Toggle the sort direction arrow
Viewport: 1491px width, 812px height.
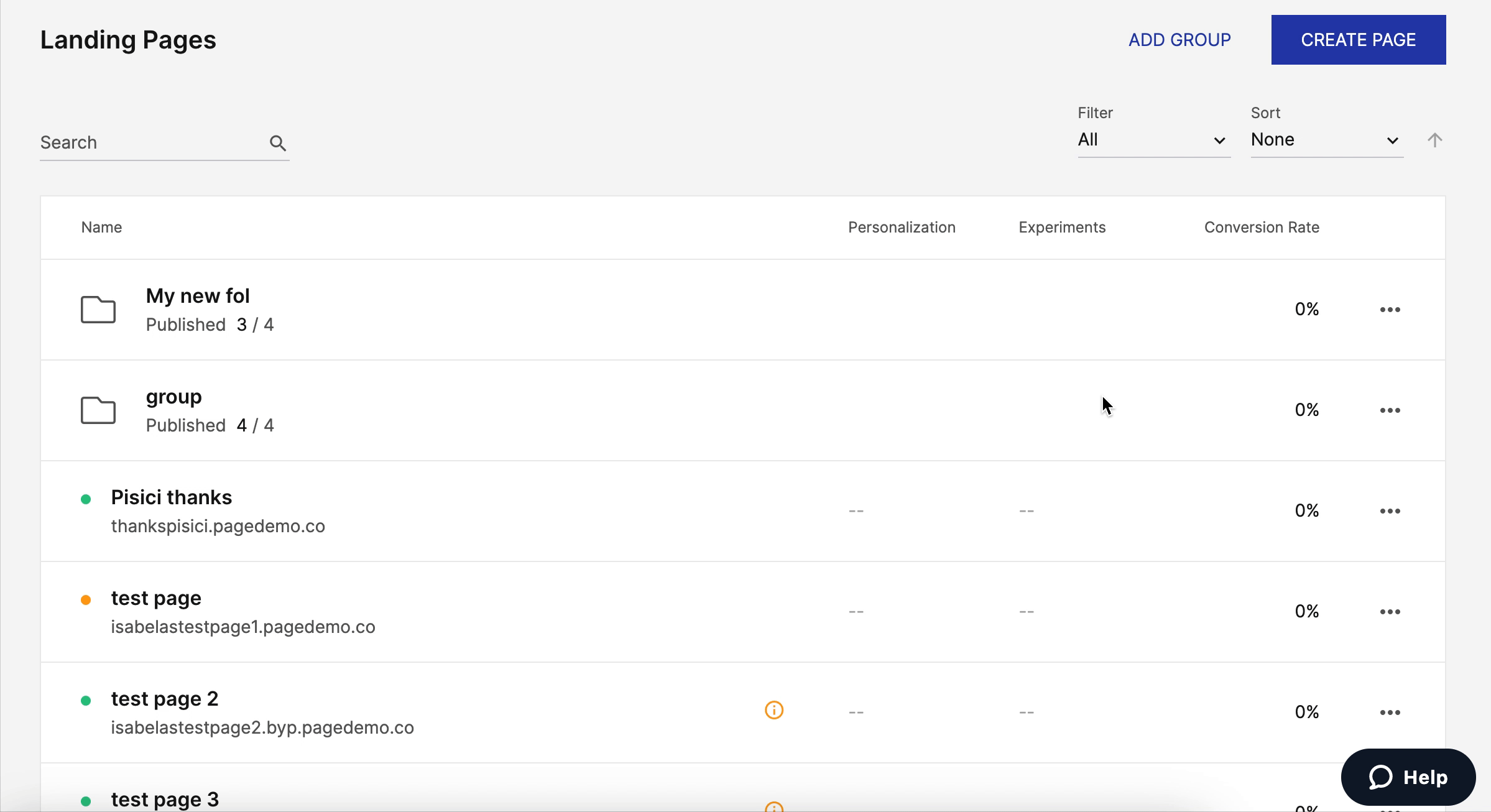coord(1434,140)
